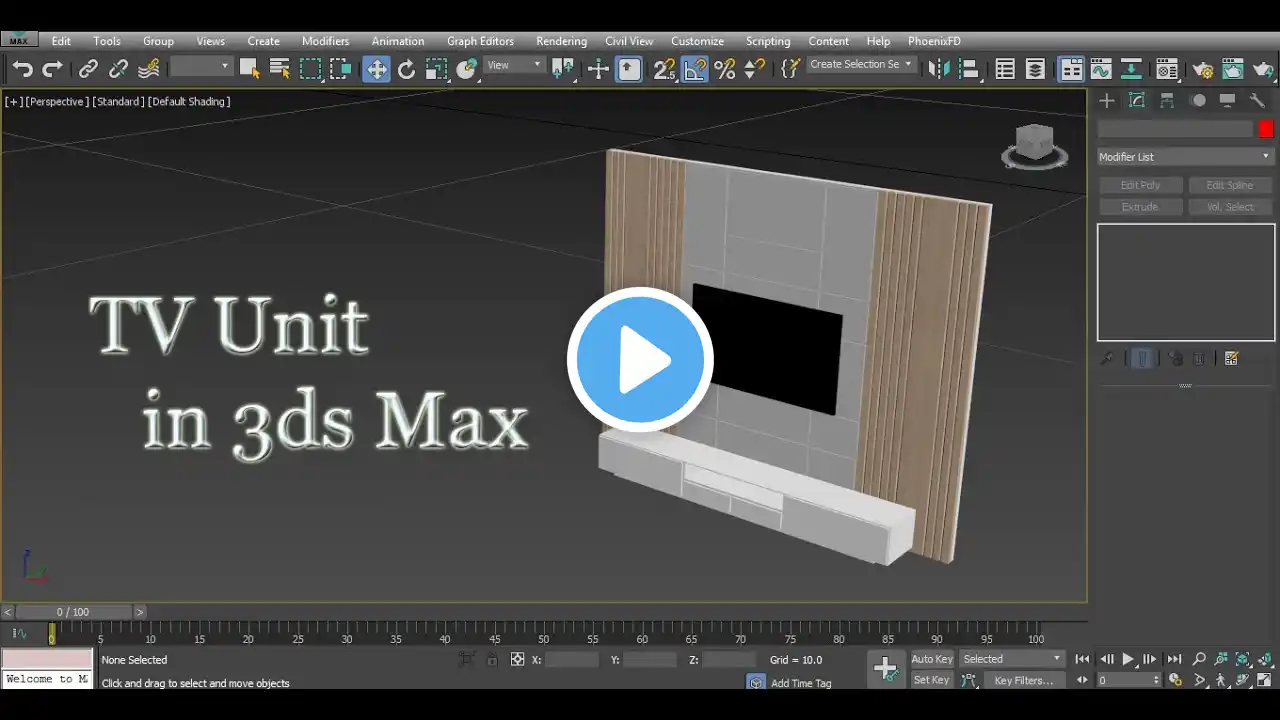Click the Align tool icon
Screen dimensions: 1280x720
coord(968,69)
